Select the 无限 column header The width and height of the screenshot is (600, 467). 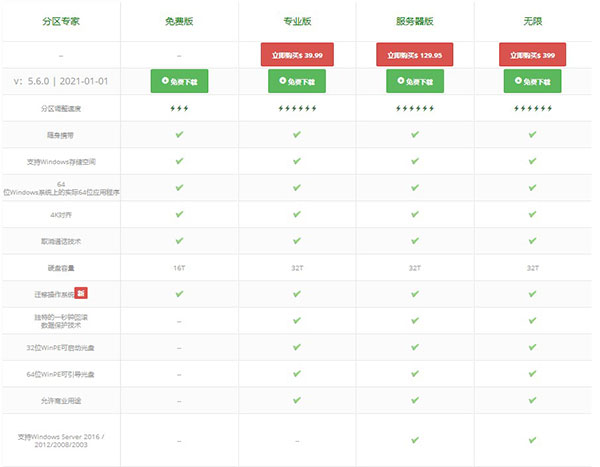coord(532,21)
